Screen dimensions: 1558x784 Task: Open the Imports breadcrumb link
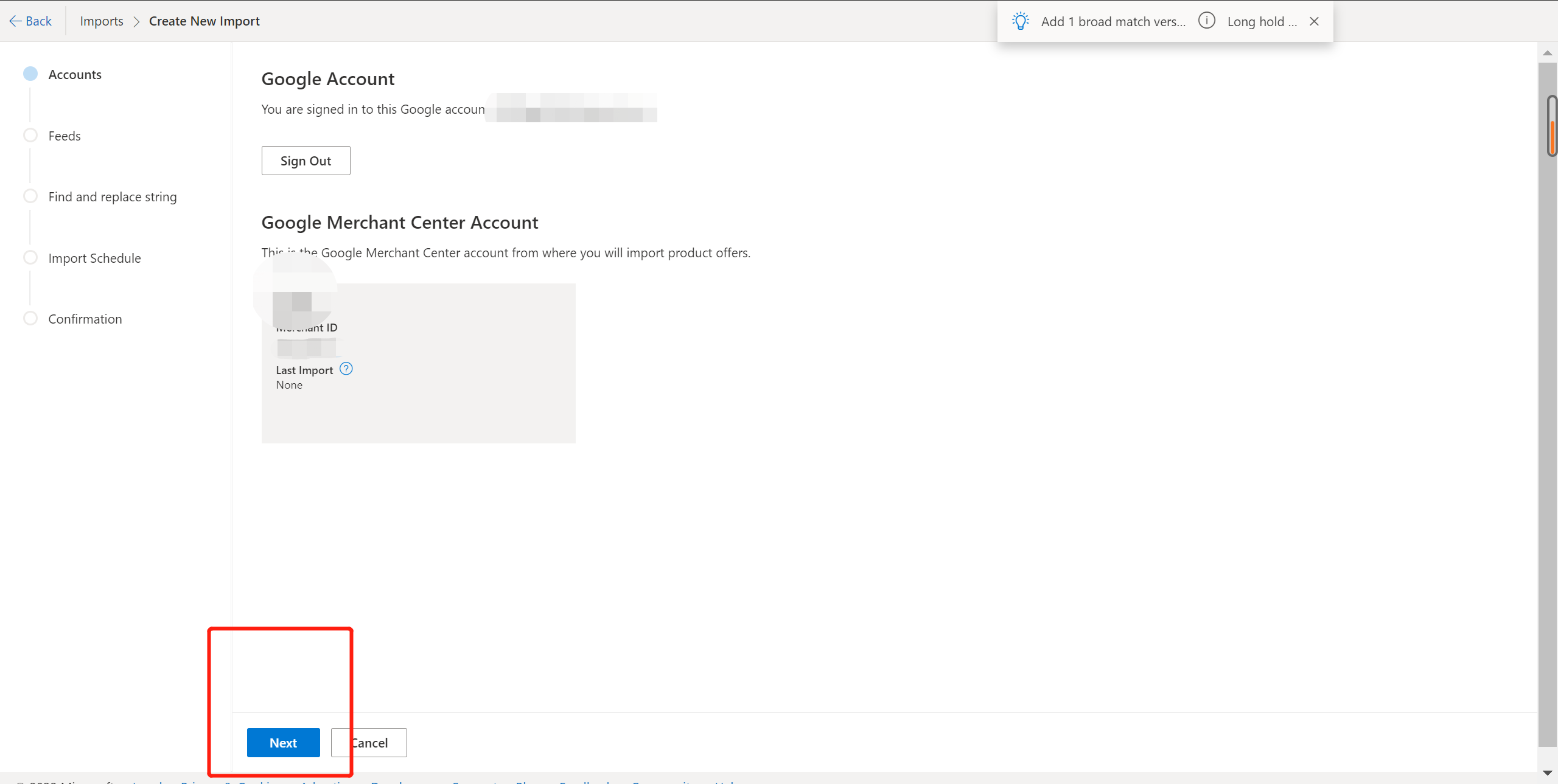tap(102, 21)
